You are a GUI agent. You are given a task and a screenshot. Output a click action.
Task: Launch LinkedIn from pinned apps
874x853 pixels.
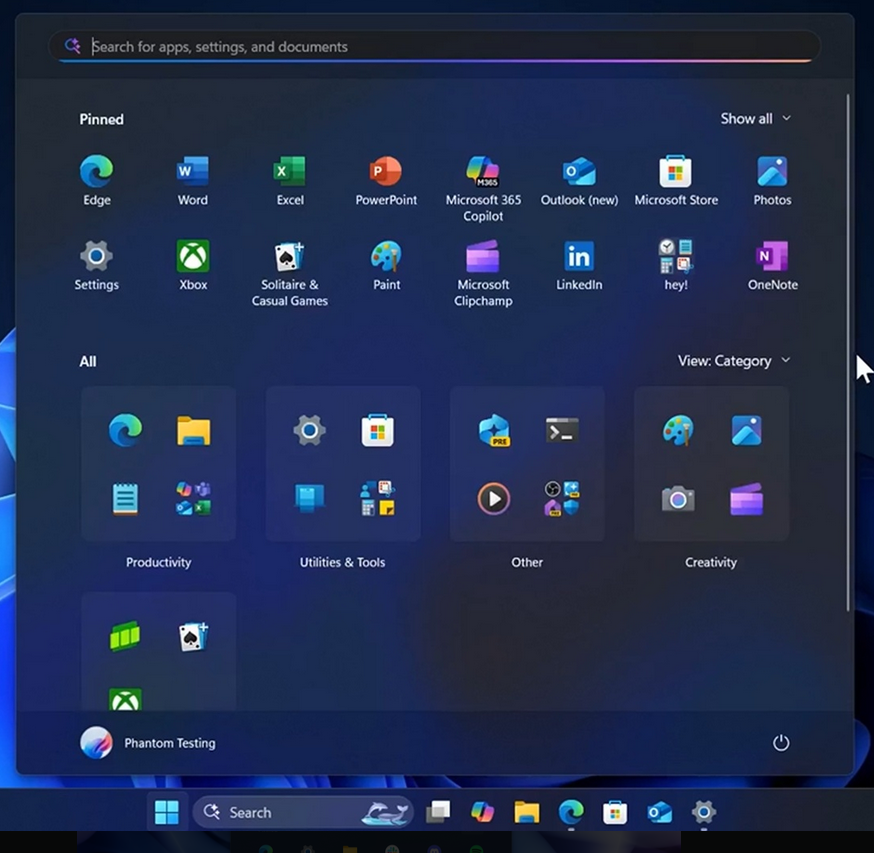point(579,265)
